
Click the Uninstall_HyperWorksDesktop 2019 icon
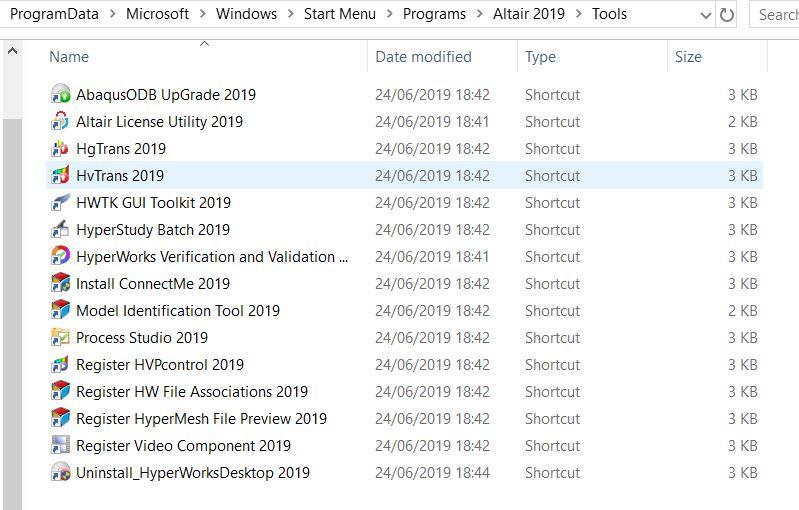coord(60,473)
